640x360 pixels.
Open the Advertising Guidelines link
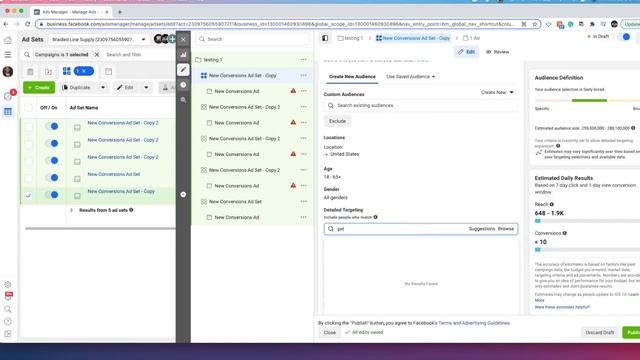click(x=486, y=323)
